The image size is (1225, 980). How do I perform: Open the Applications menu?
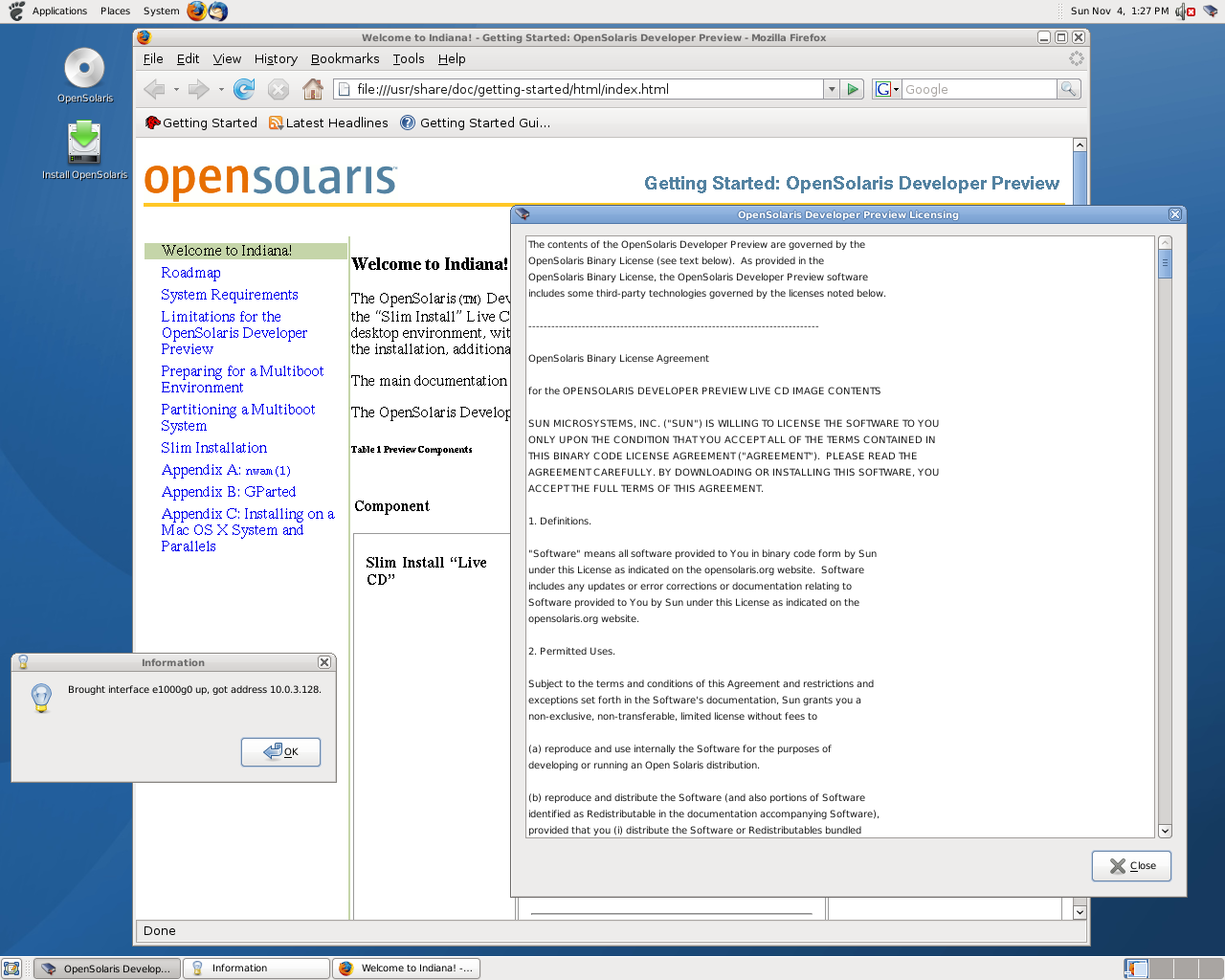pos(59,11)
